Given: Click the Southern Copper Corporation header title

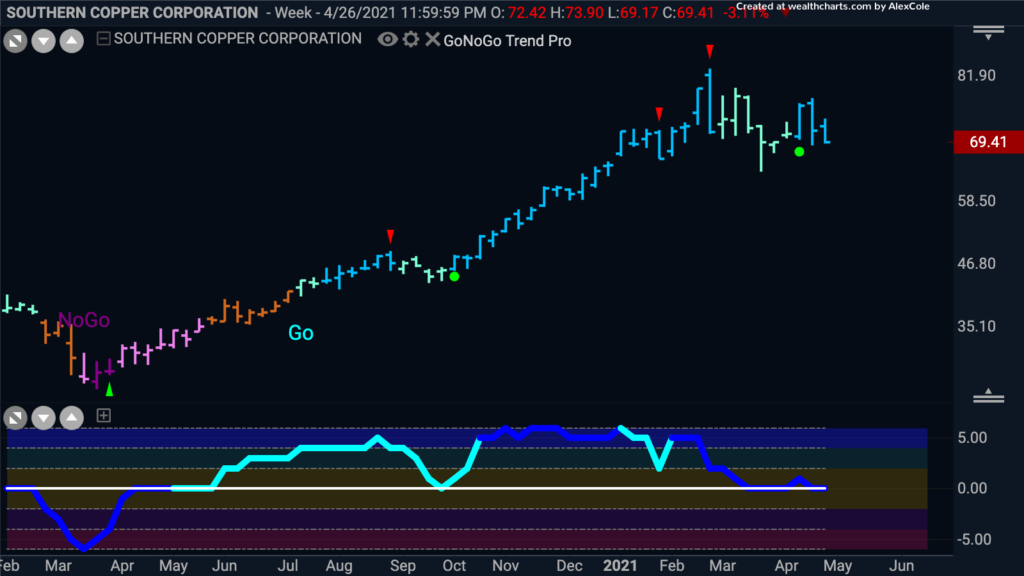Looking at the screenshot, I should click(132, 12).
